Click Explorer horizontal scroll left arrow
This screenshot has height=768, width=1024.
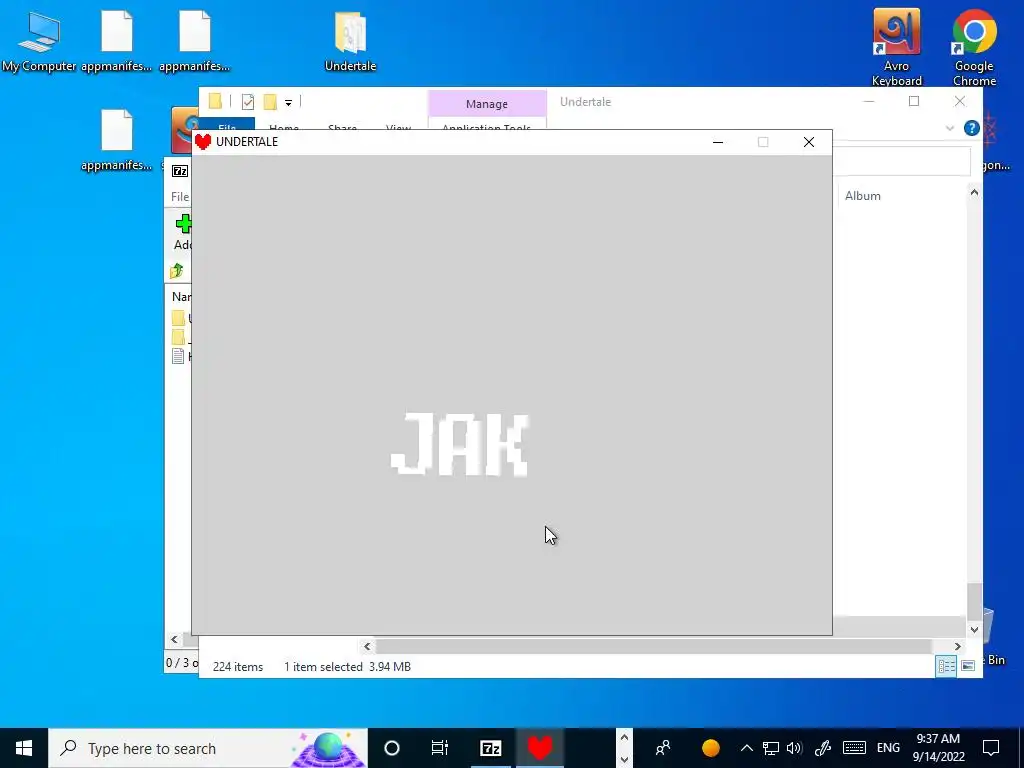click(x=367, y=646)
